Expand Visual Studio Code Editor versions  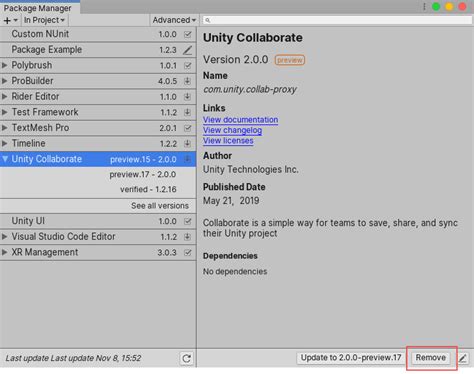[4, 237]
